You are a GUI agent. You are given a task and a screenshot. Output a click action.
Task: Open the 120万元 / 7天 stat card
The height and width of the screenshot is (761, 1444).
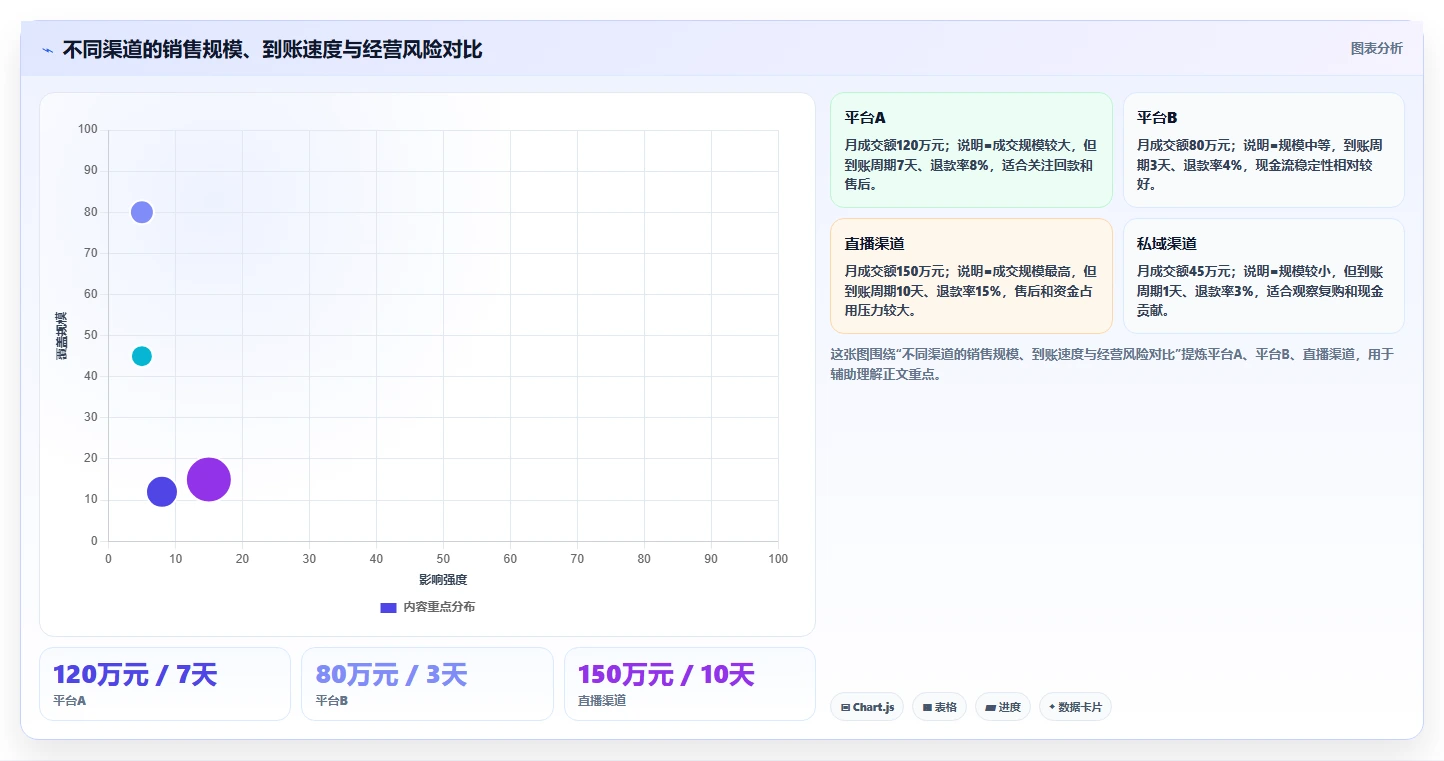point(165,684)
